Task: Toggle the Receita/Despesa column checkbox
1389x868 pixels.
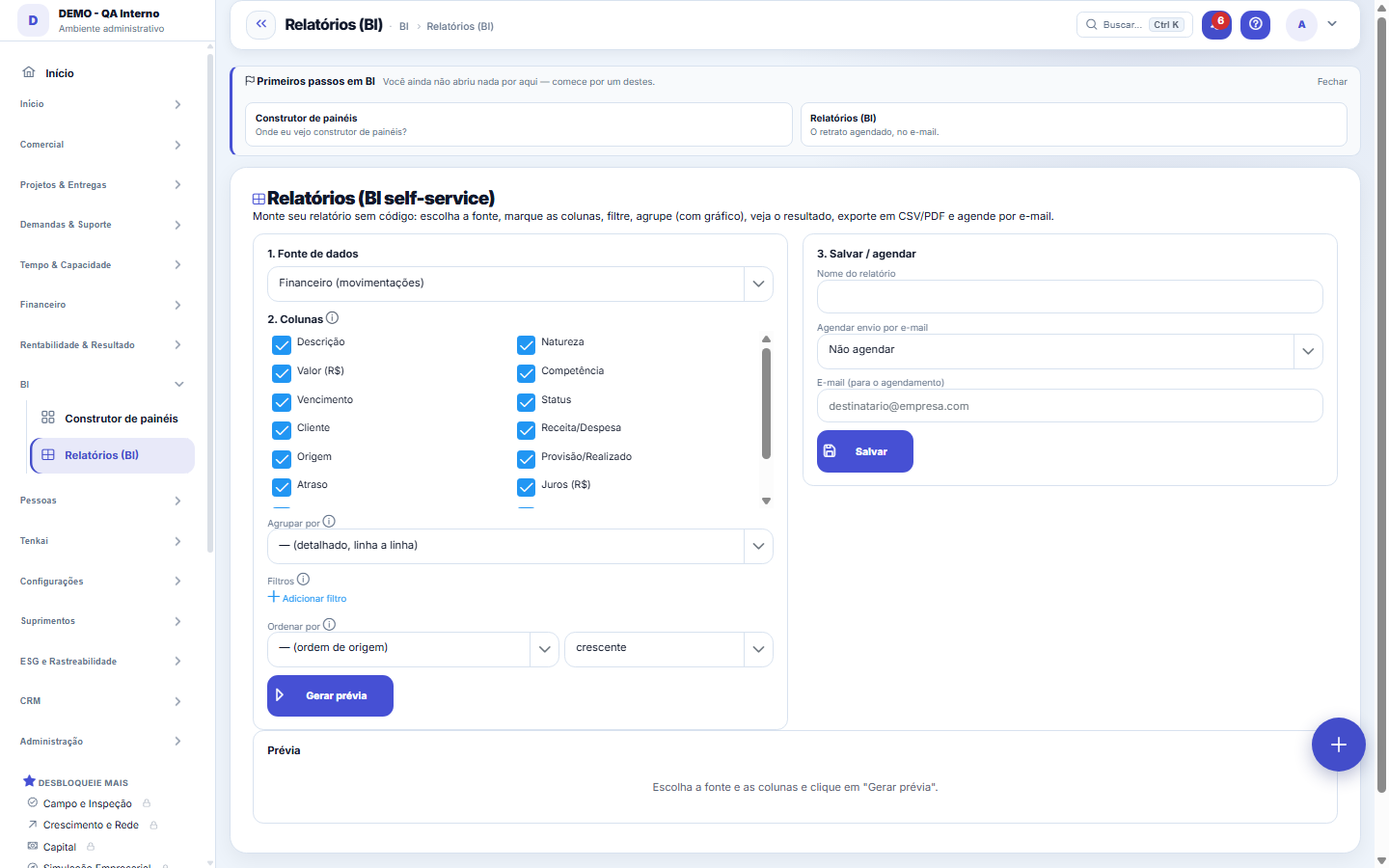Action: 526,430
